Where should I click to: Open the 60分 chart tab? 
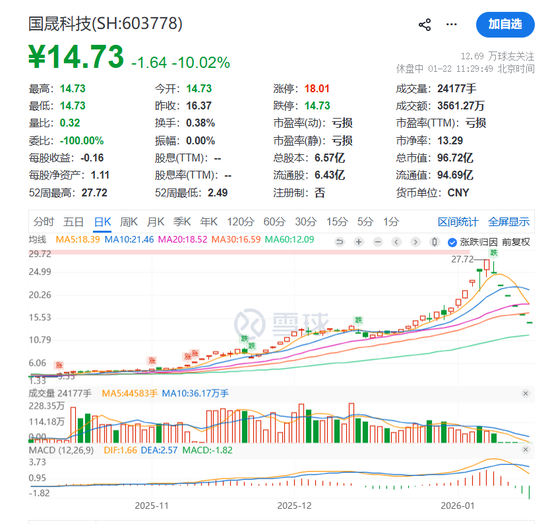pyautogui.click(x=274, y=222)
